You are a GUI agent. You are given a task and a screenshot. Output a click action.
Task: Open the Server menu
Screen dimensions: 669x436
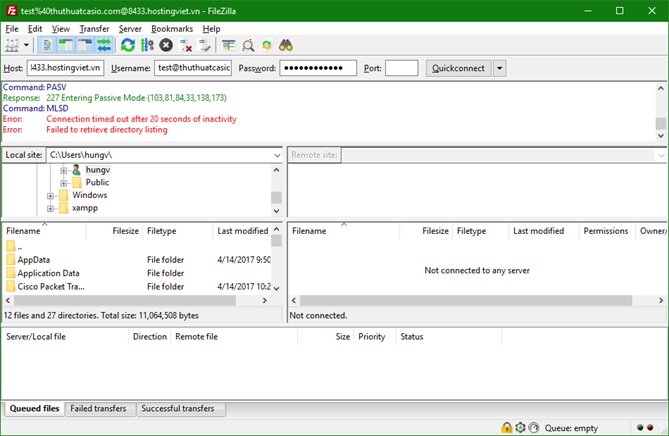[x=130, y=29]
